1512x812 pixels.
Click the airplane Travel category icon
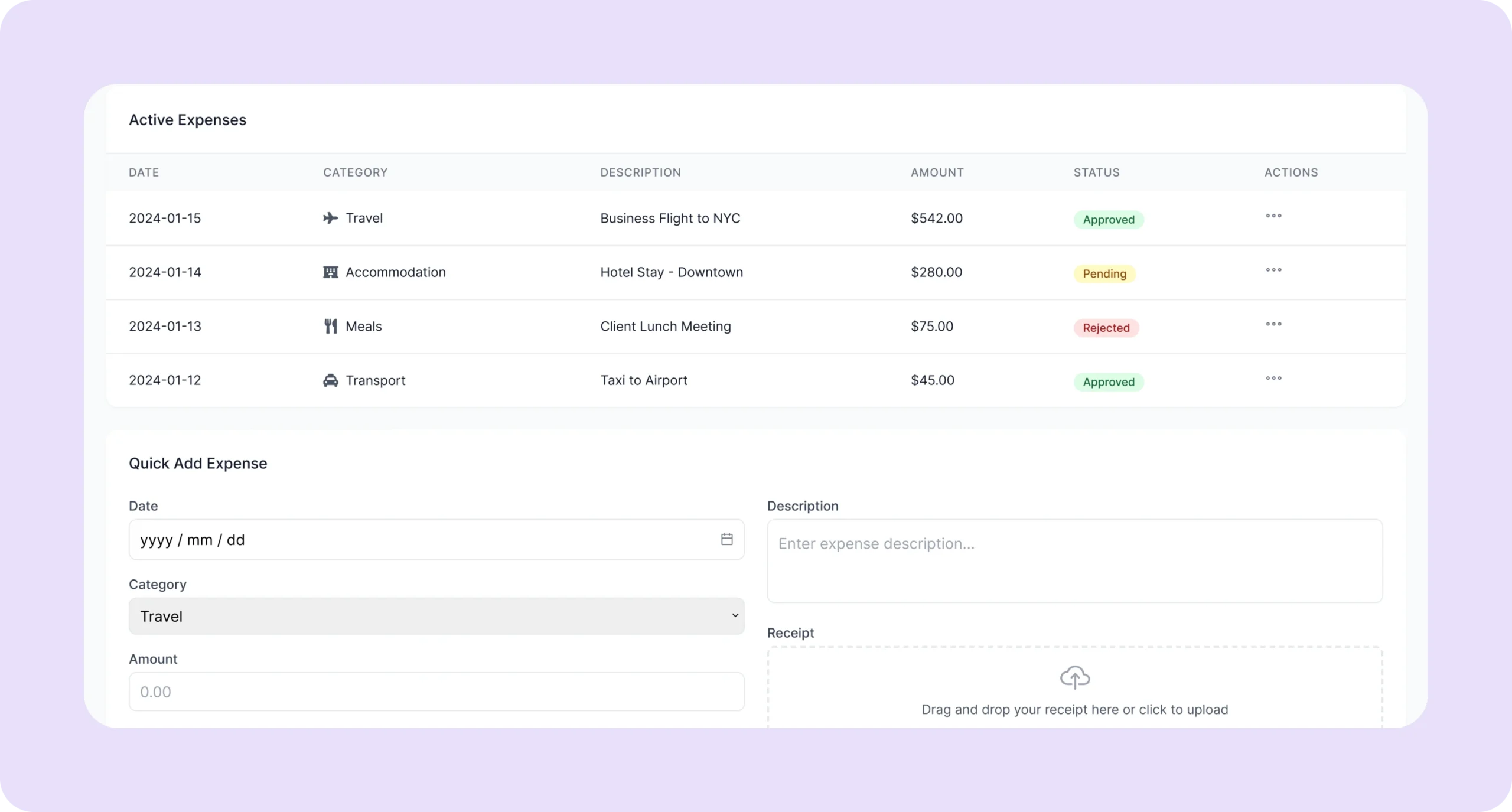point(330,218)
